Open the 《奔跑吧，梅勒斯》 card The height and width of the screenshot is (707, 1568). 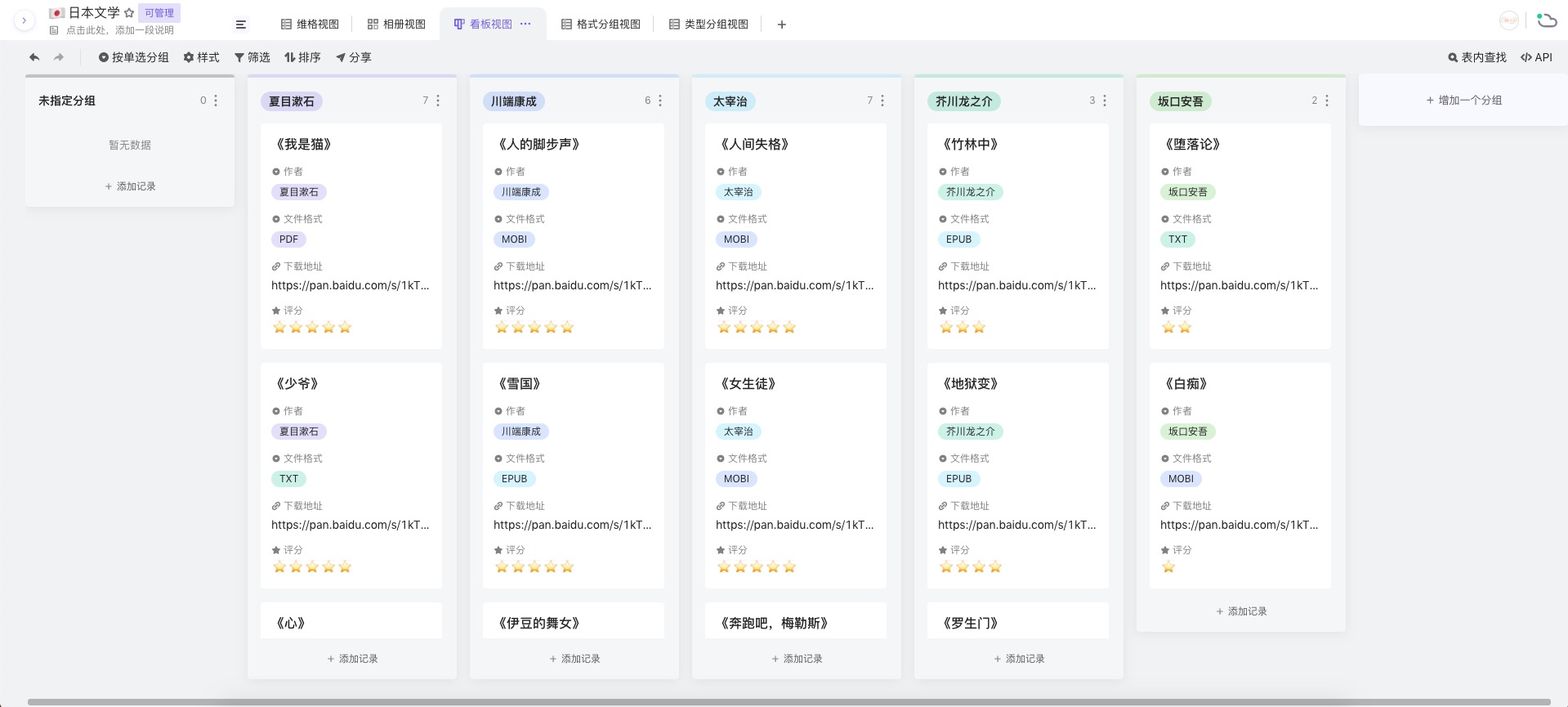(796, 621)
